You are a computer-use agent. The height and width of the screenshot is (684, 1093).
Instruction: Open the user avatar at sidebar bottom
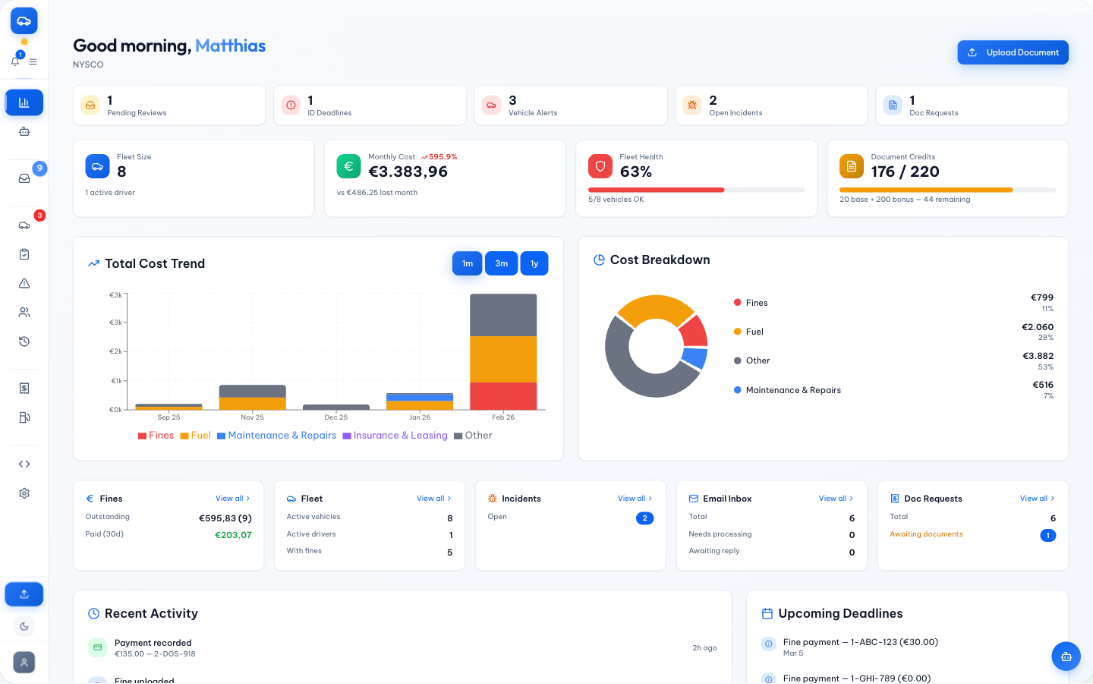24,661
